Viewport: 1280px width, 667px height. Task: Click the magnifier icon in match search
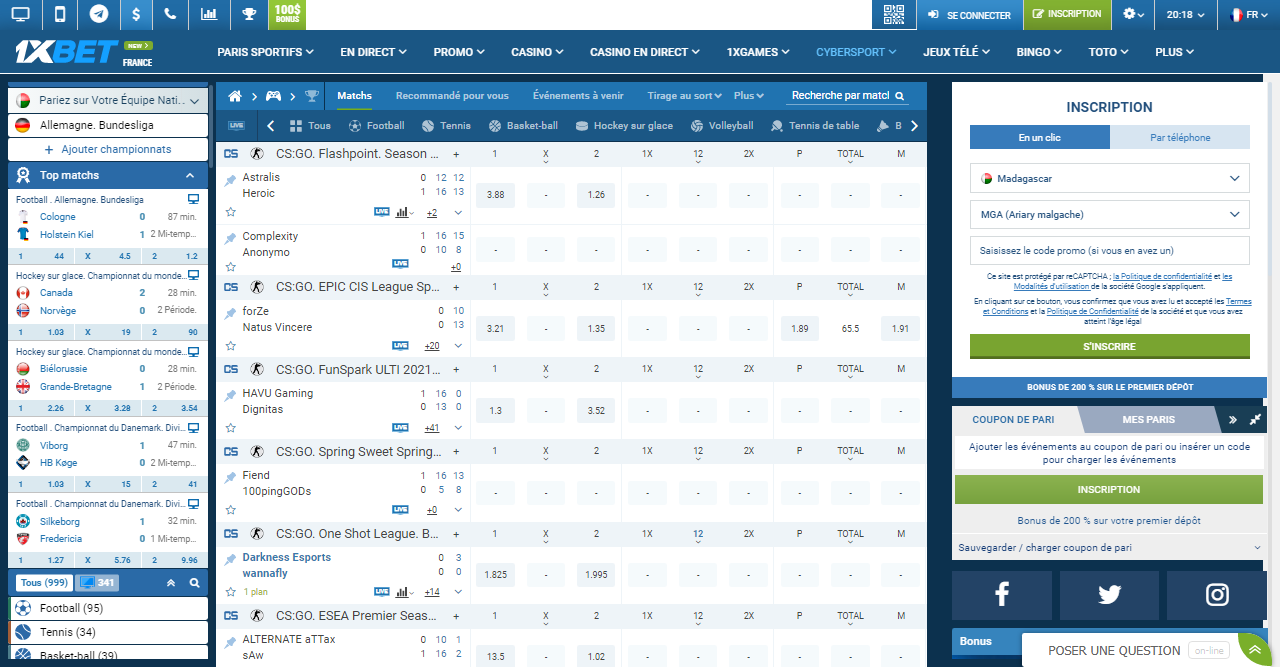[900, 96]
